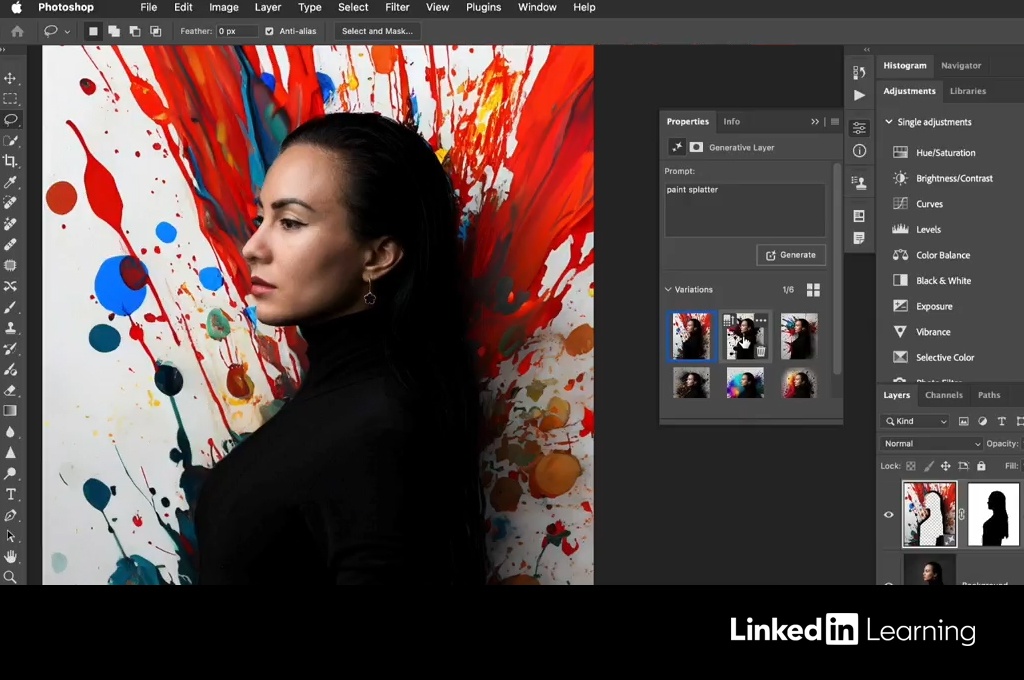Delete the hovered variation with trash icon
Screen dimensions: 1024x680
pos(761,351)
